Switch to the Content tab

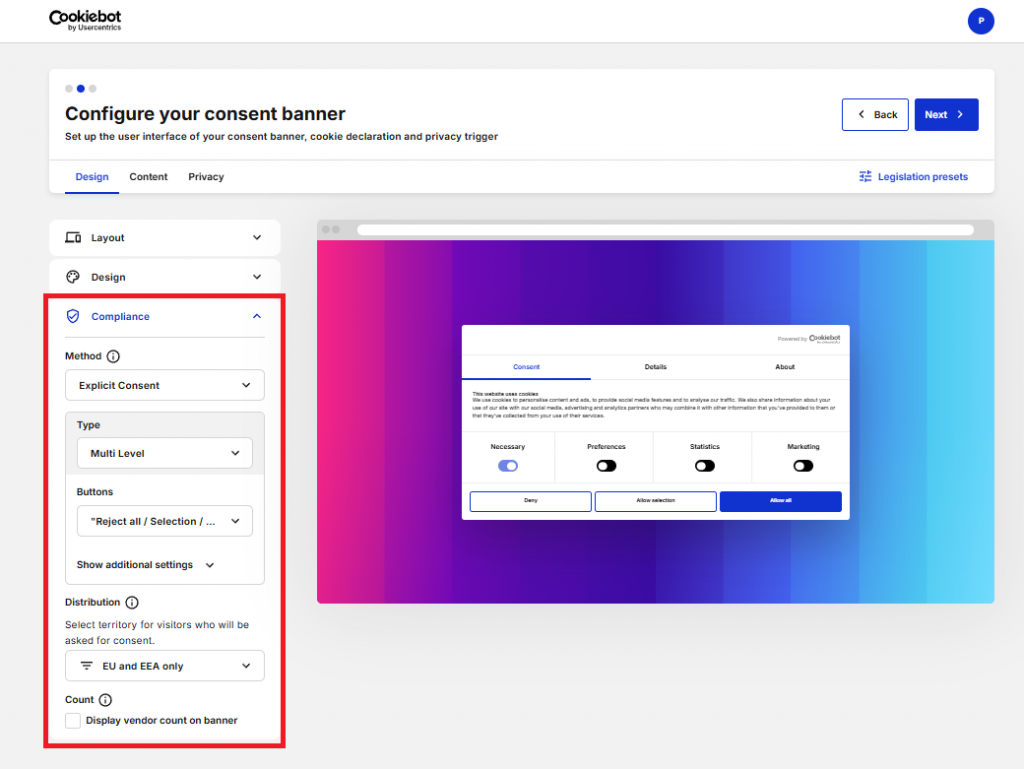tap(148, 176)
